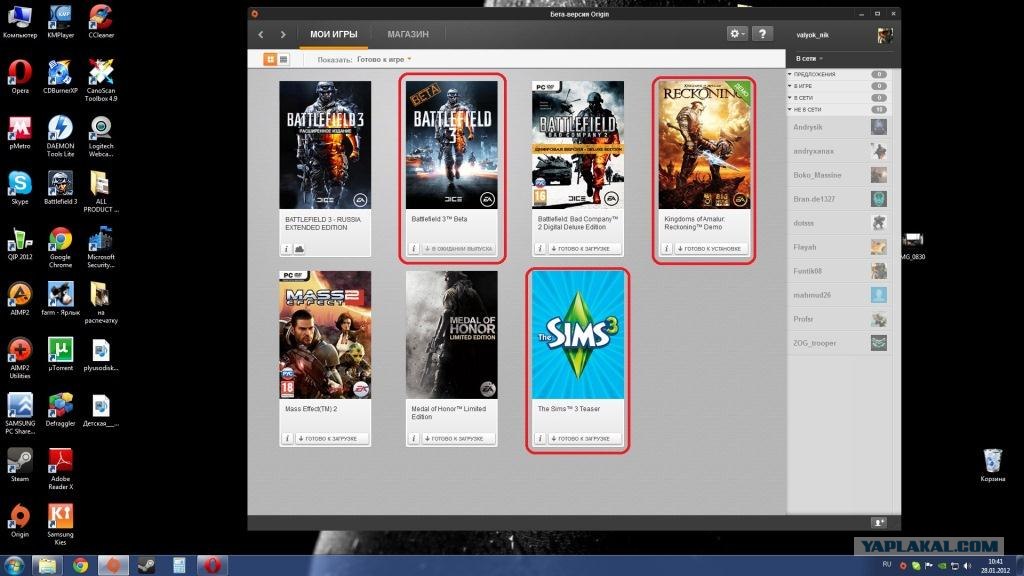This screenshot has height=576, width=1024.
Task: Click cloud icon under Battlefield 3 Extended Edition
Action: coord(299,249)
